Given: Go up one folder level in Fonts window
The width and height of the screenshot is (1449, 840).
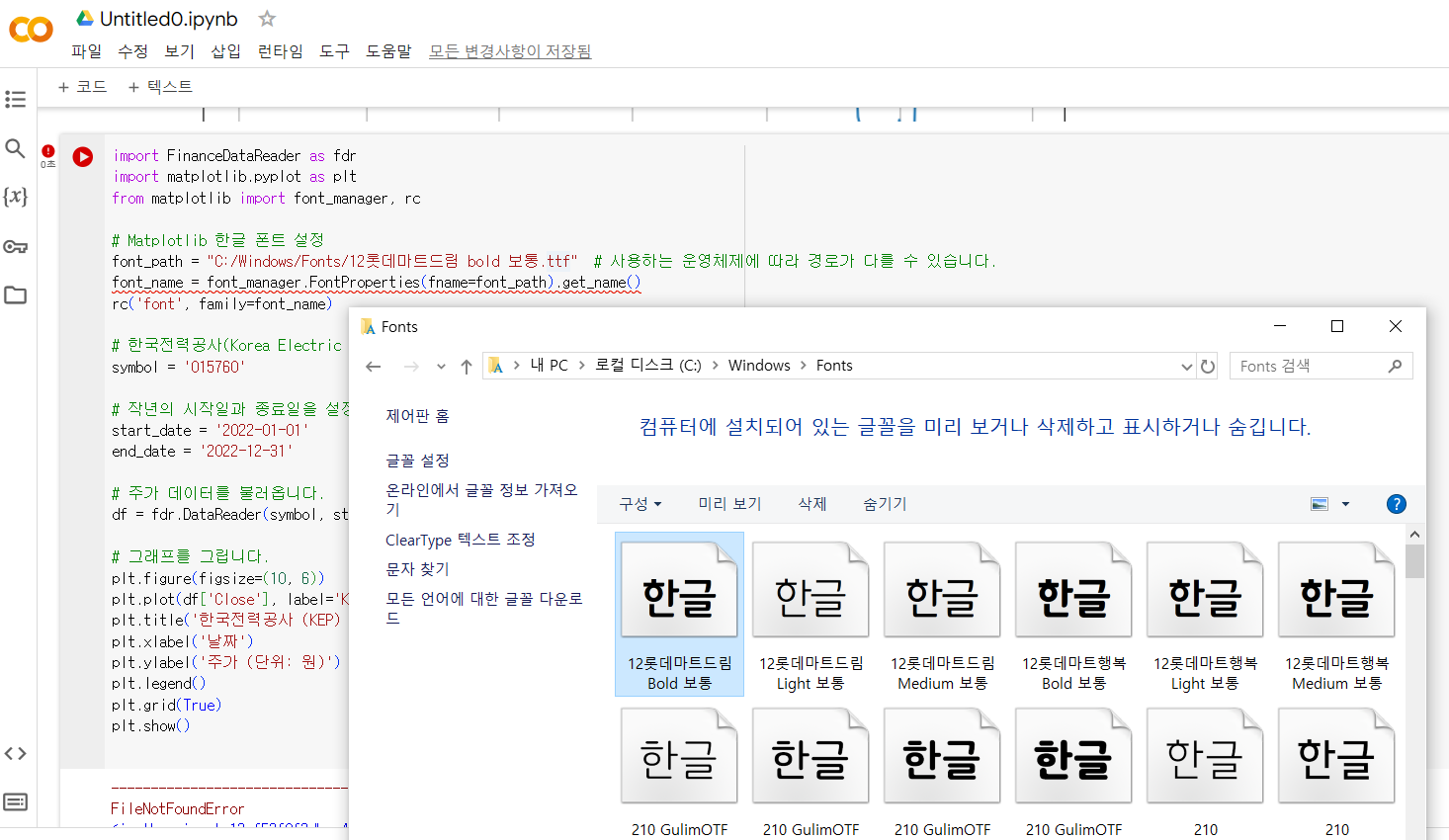Looking at the screenshot, I should (467, 367).
